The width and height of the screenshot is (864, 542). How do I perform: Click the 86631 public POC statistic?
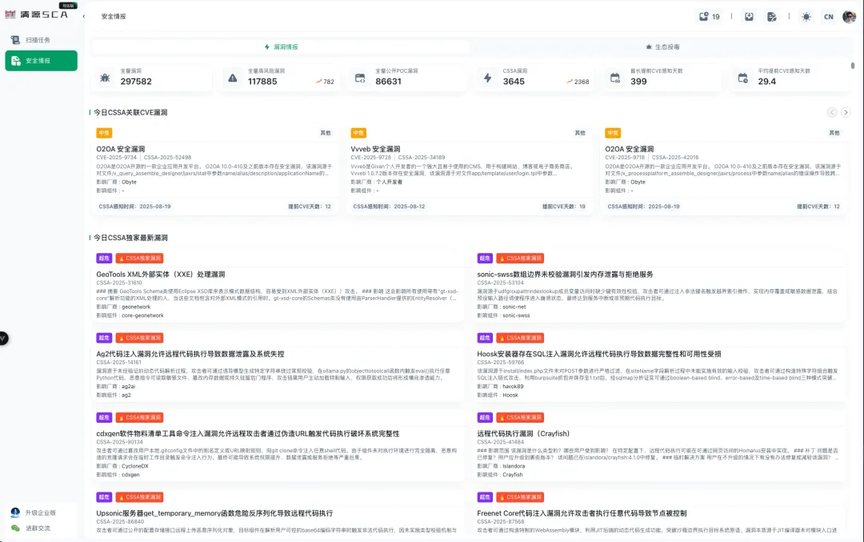click(388, 82)
